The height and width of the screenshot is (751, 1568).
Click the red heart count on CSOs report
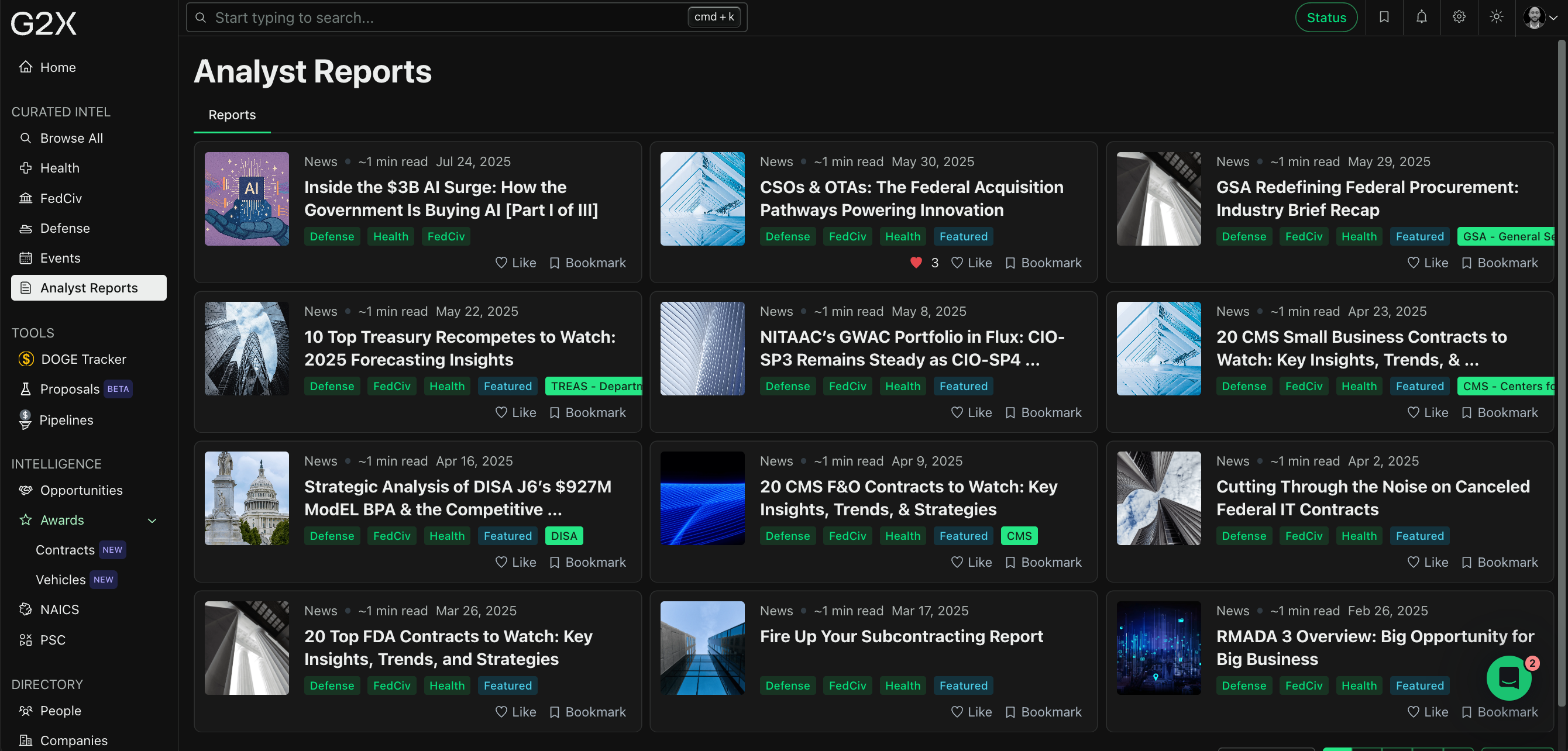coord(924,263)
